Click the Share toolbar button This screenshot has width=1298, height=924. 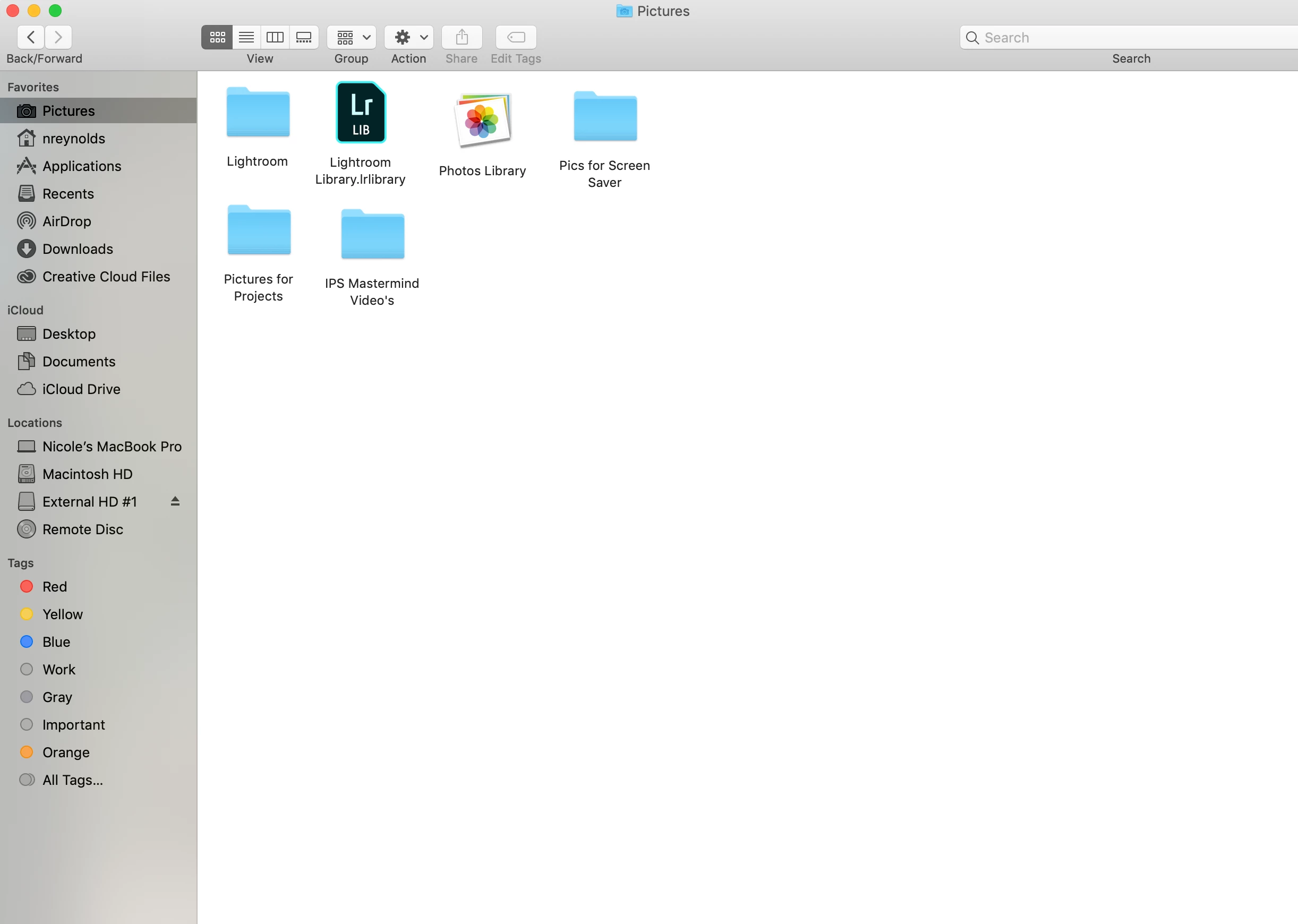pyautogui.click(x=462, y=38)
